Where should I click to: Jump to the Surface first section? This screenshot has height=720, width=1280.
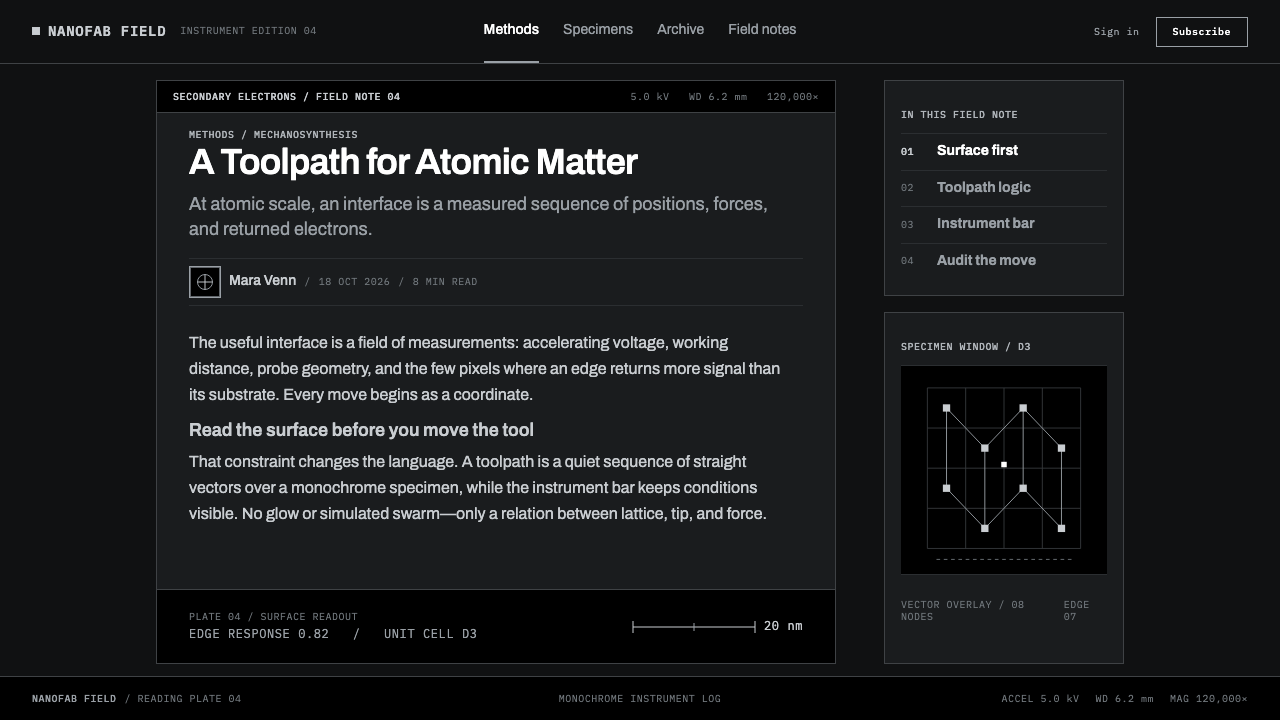pos(1004,151)
